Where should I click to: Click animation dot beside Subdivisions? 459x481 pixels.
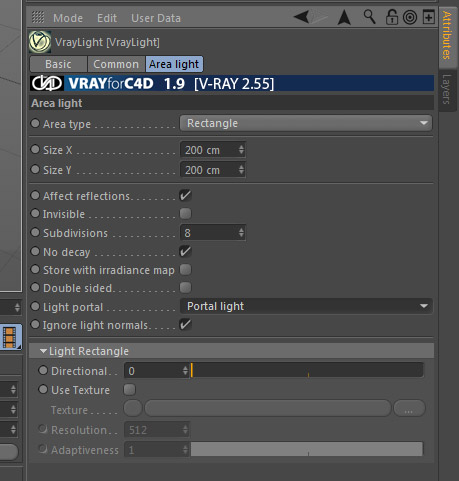point(35,232)
